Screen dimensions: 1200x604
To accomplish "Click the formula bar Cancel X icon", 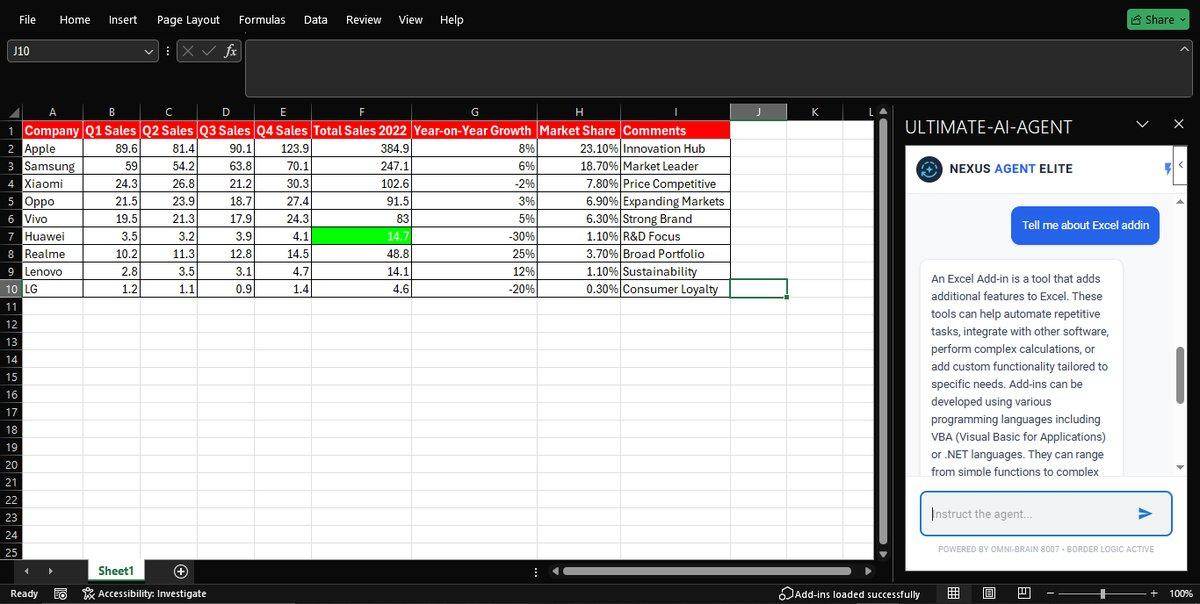I will (188, 51).
